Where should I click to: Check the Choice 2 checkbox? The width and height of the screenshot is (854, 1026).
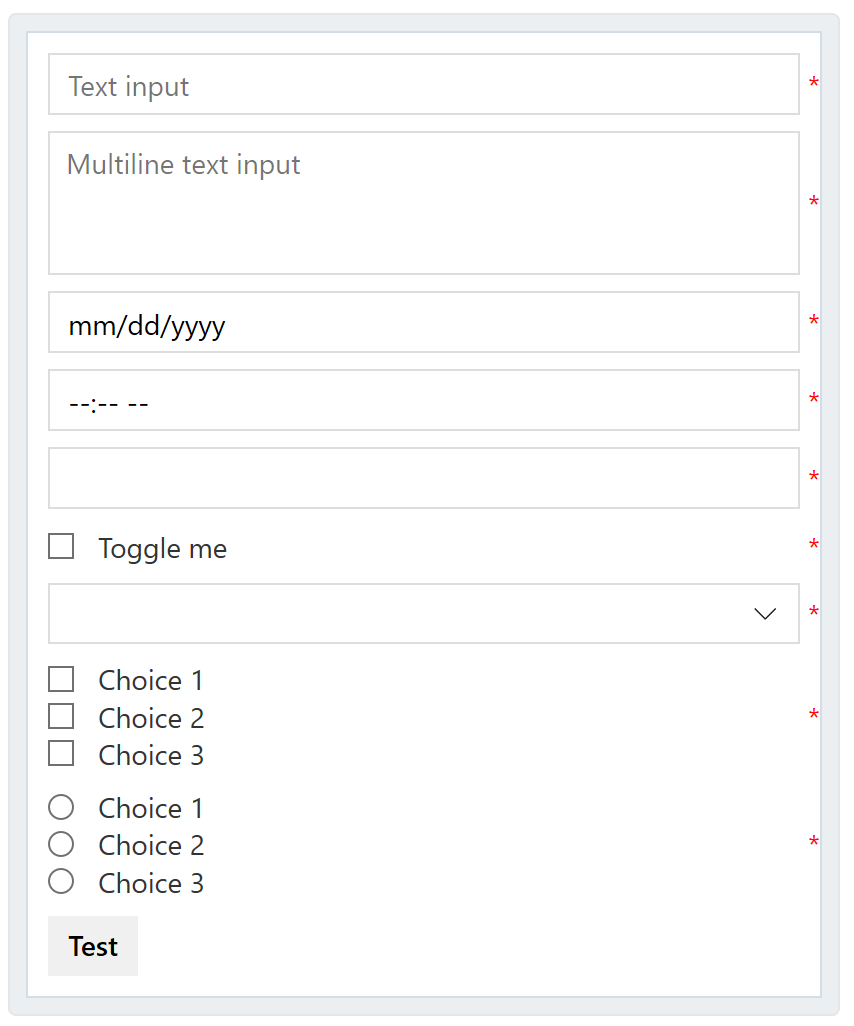[x=61, y=716]
